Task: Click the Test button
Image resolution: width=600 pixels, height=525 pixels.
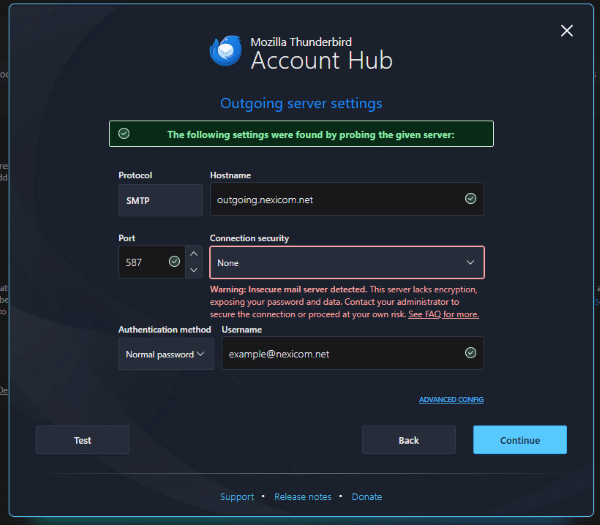Action: tap(83, 440)
